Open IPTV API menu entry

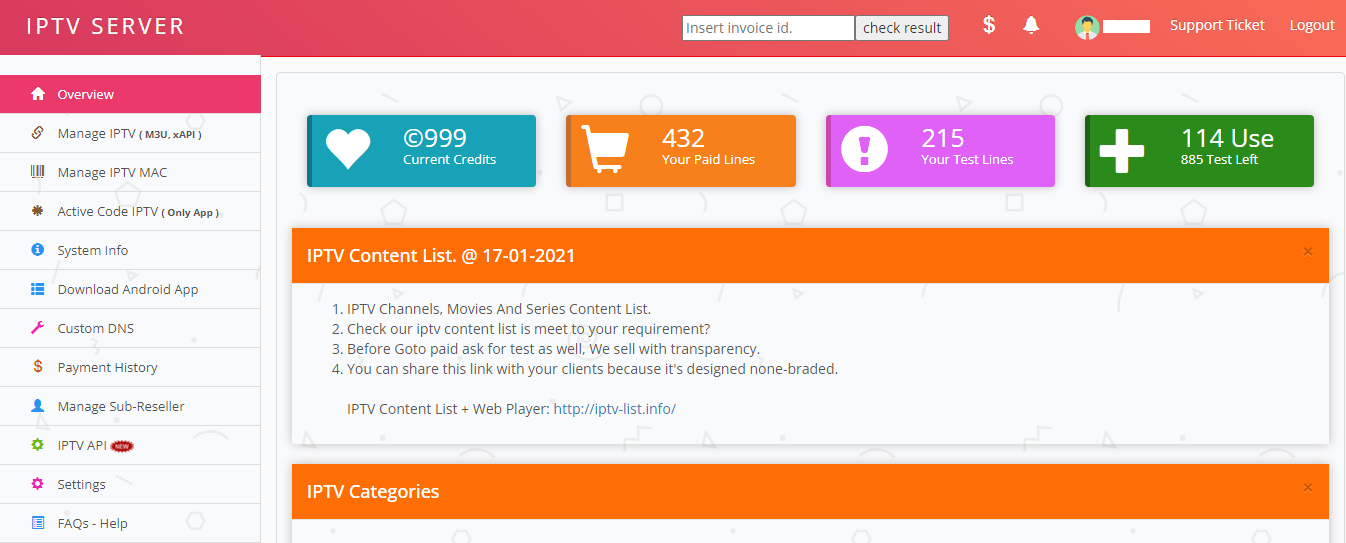tap(82, 445)
